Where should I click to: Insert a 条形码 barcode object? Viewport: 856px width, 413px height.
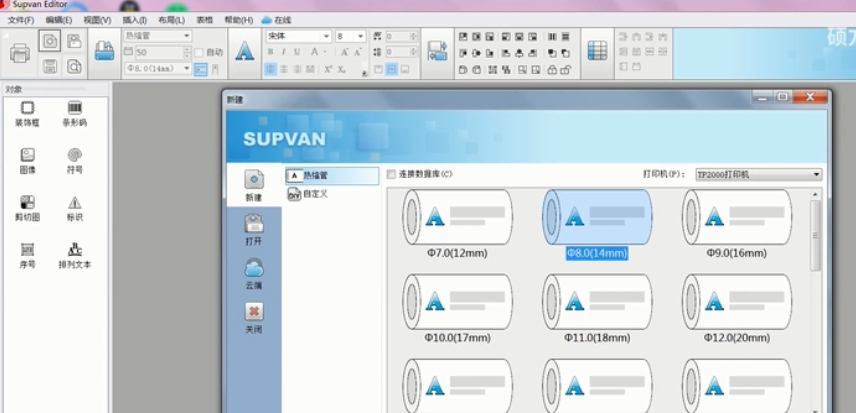click(x=75, y=113)
